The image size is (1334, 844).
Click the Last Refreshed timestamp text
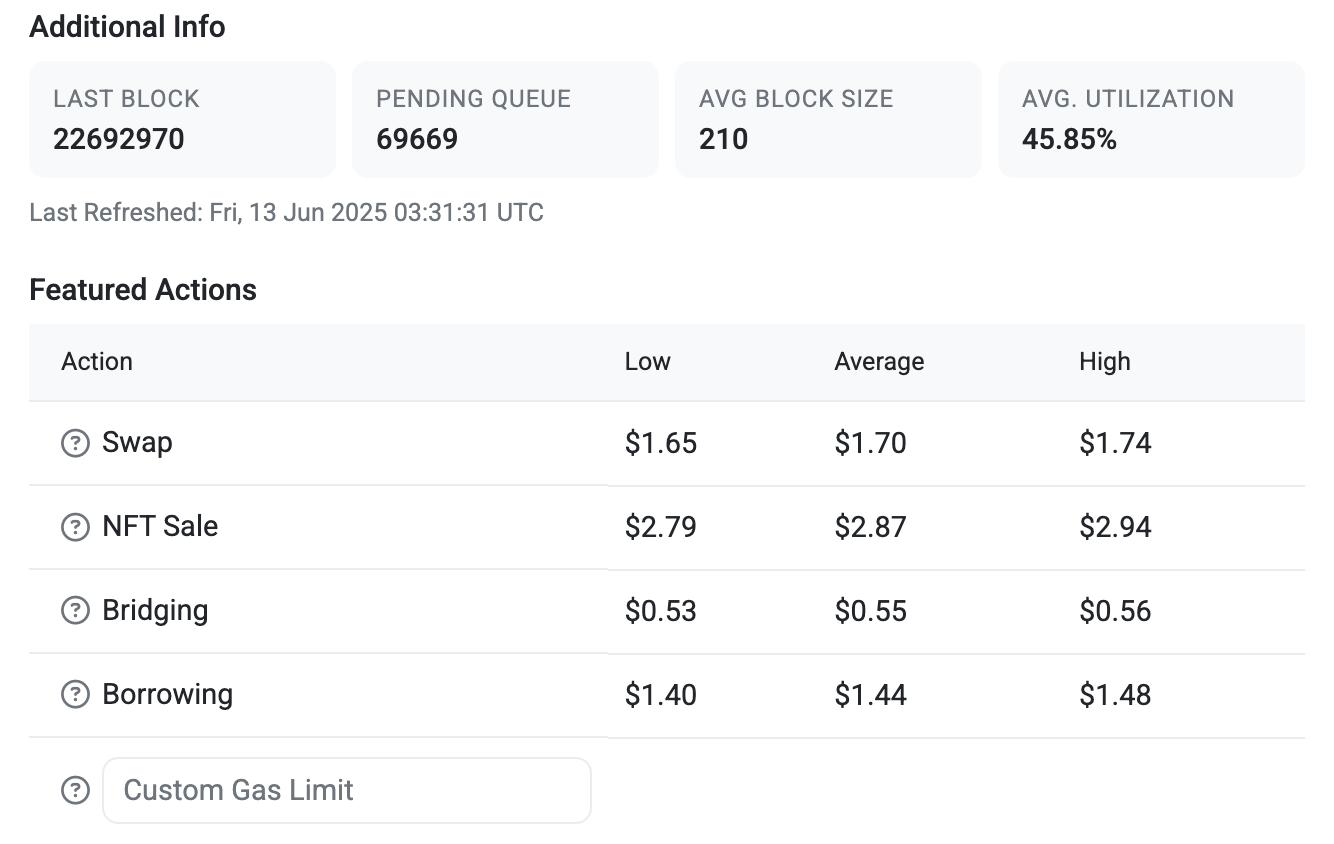tap(286, 212)
